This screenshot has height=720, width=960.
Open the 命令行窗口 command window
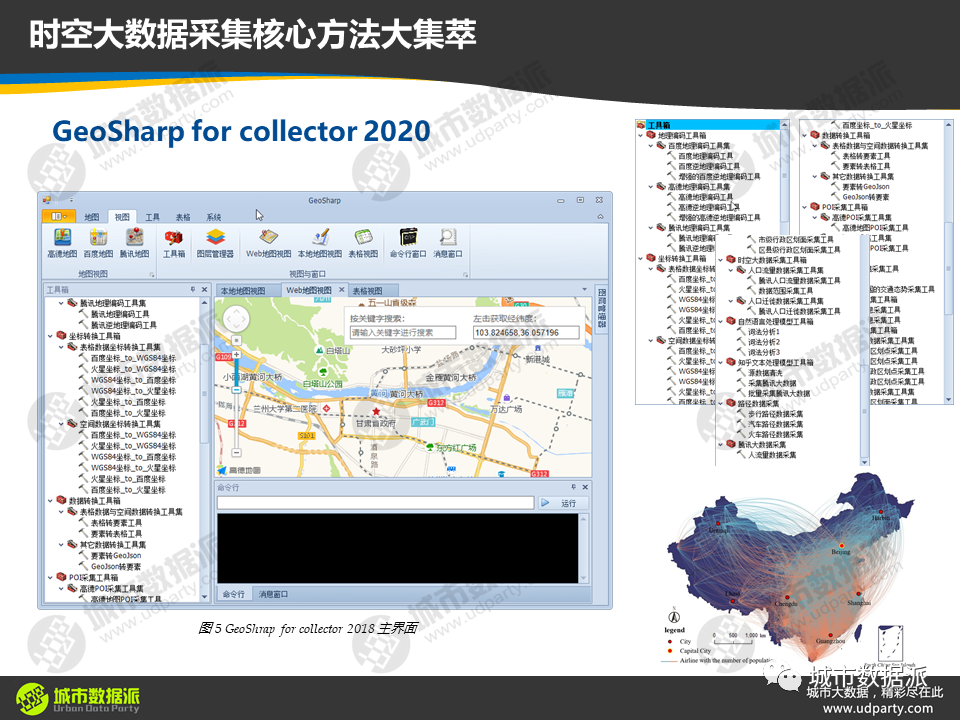point(408,243)
